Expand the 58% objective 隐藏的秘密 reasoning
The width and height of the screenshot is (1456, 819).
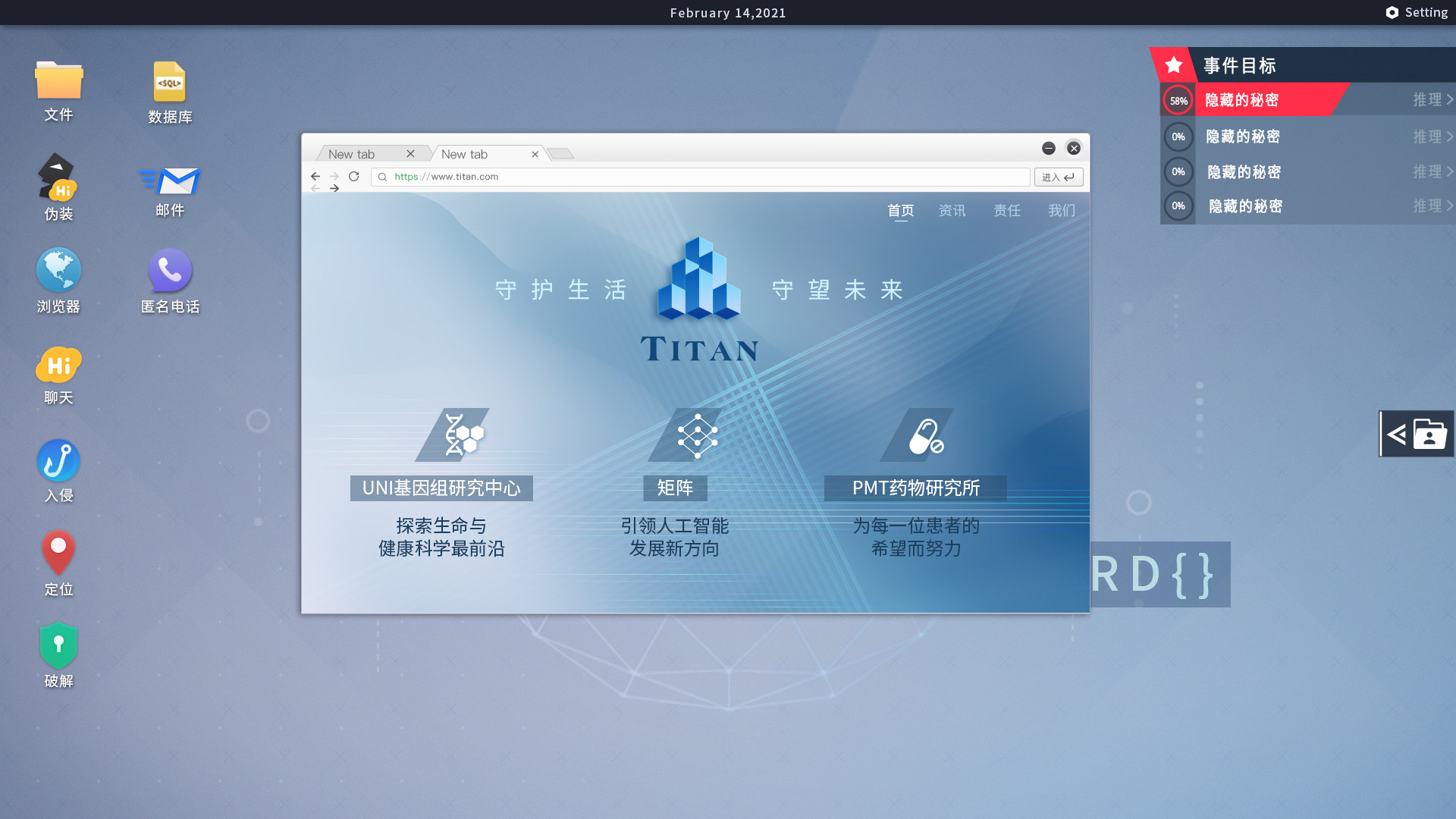coord(1429,99)
